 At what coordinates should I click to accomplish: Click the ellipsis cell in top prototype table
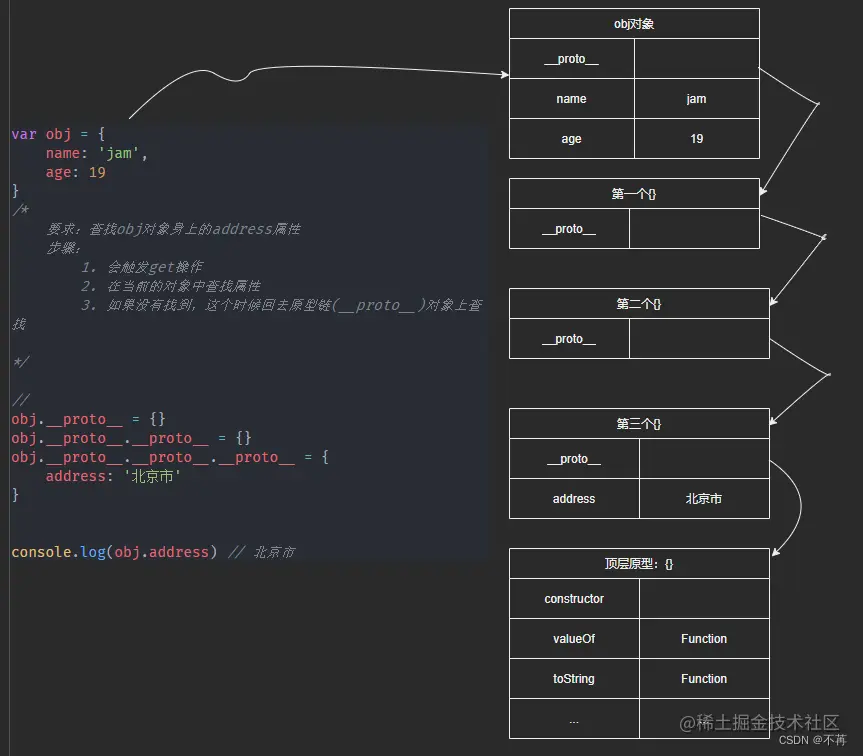(574, 718)
